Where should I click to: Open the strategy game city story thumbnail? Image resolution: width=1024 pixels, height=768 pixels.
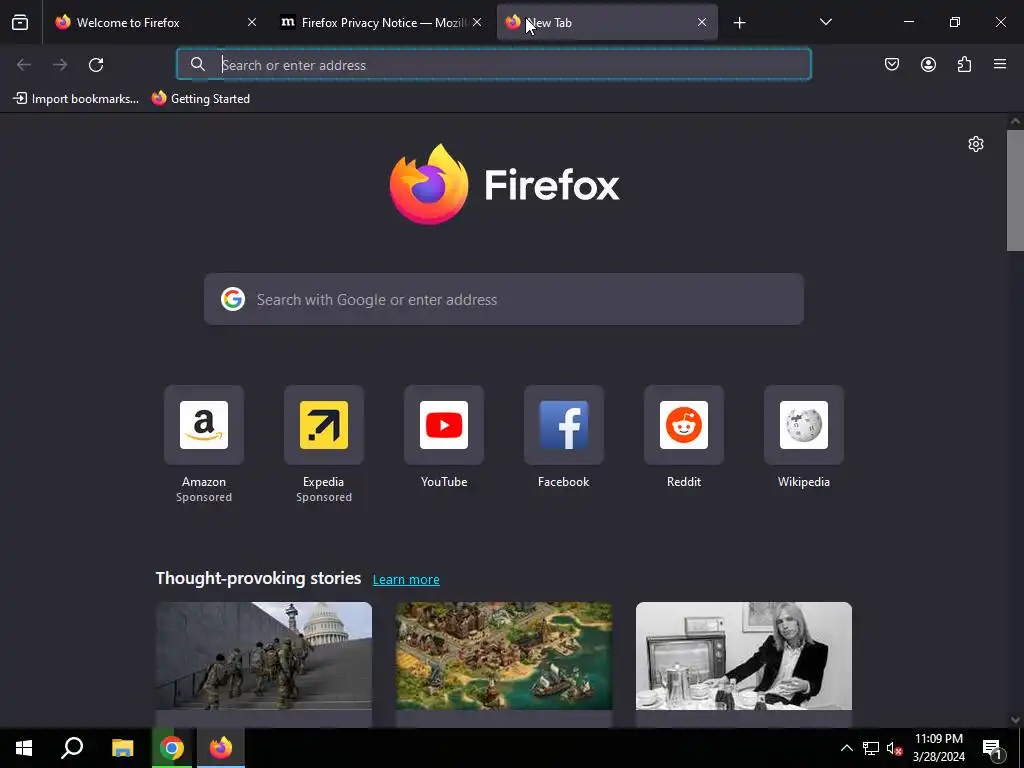(x=504, y=656)
